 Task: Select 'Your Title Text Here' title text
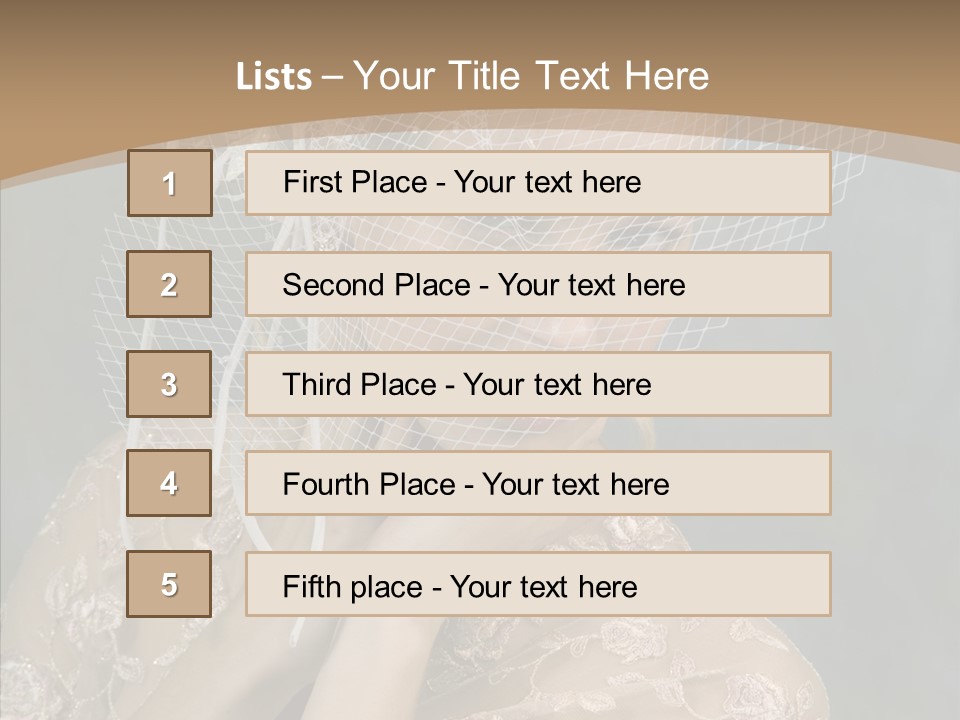[x=531, y=76]
